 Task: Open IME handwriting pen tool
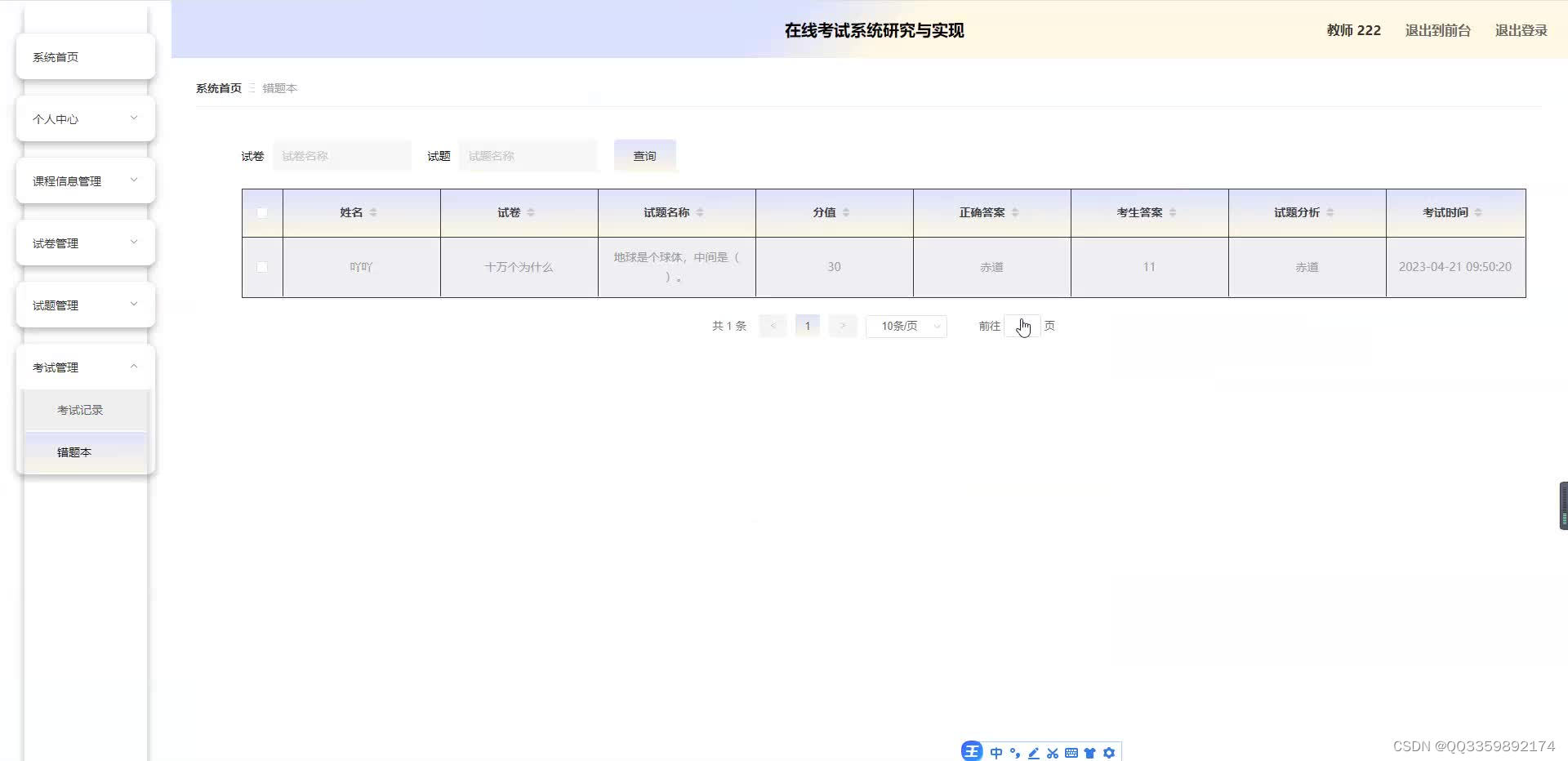point(1034,753)
